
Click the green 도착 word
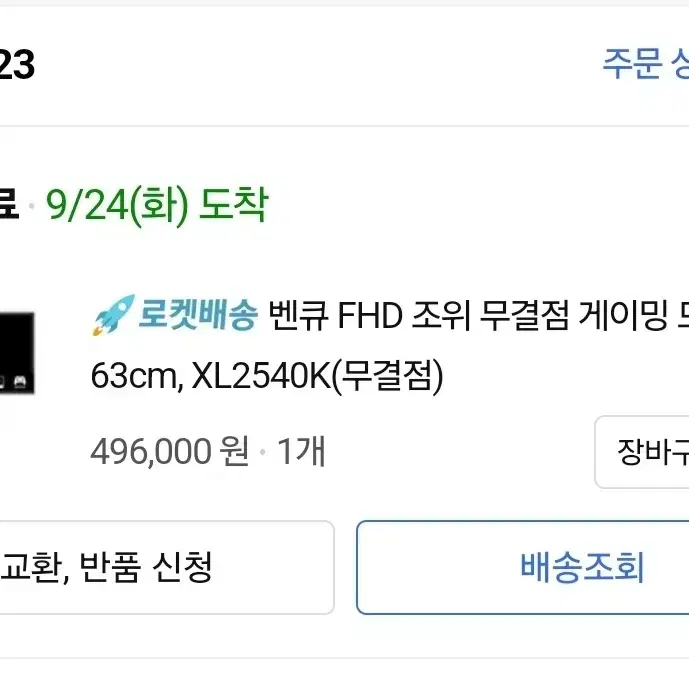click(x=233, y=205)
